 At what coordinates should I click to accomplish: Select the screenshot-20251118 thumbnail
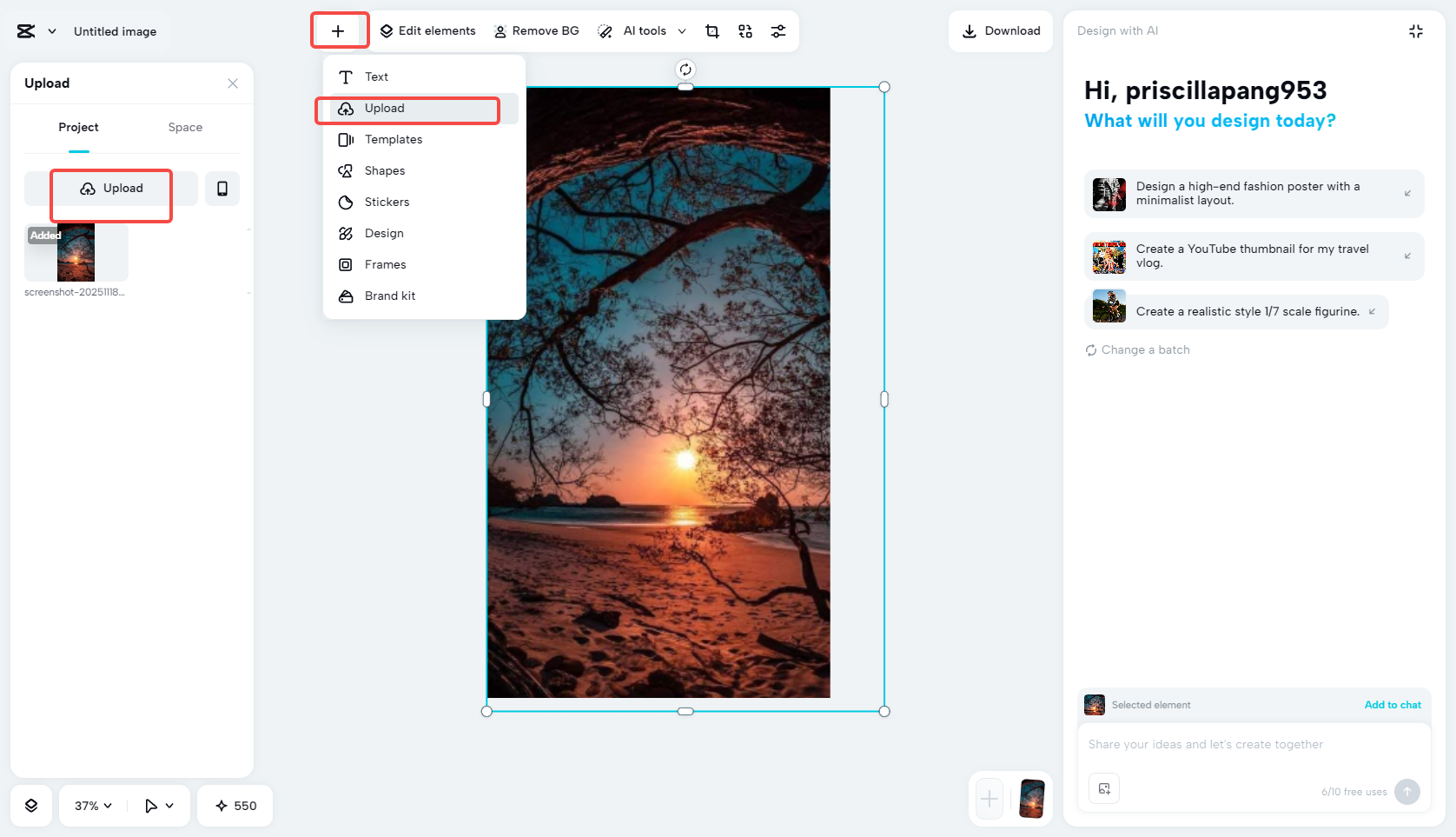point(76,254)
